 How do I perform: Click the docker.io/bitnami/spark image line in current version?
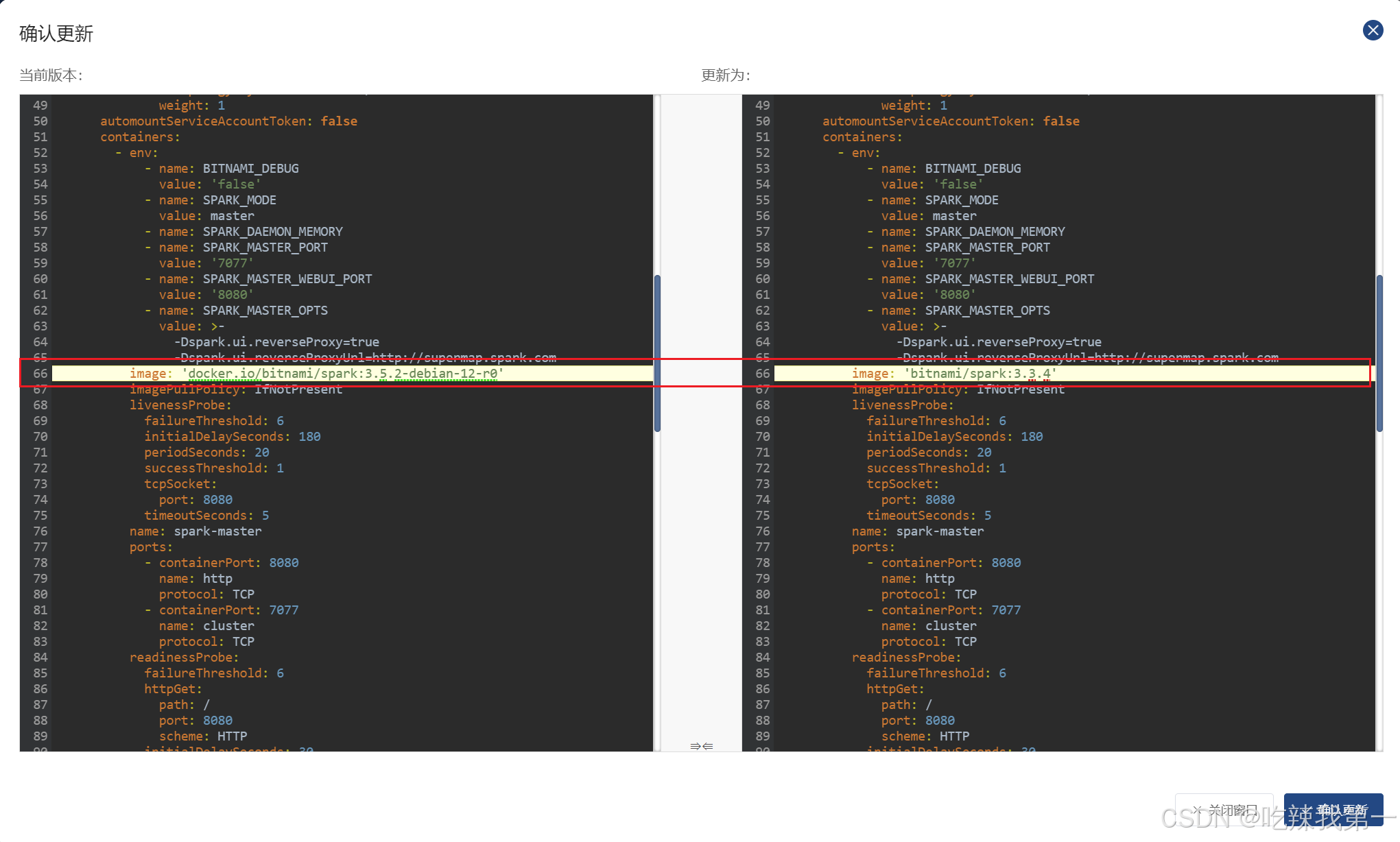click(343, 374)
